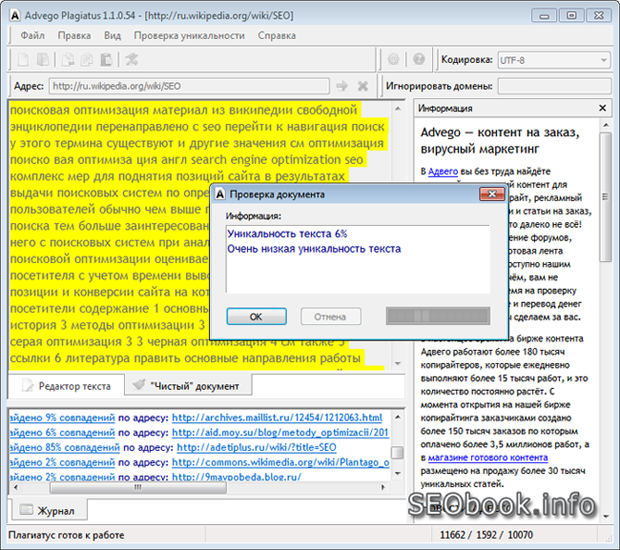Open the Проверка уникальности menu
The width and height of the screenshot is (620, 550).
click(189, 35)
